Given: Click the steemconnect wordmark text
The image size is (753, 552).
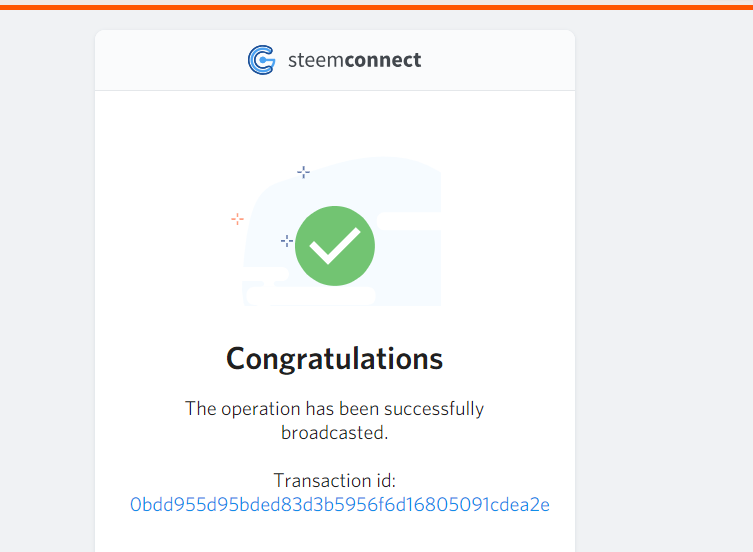Looking at the screenshot, I should pyautogui.click(x=354, y=60).
